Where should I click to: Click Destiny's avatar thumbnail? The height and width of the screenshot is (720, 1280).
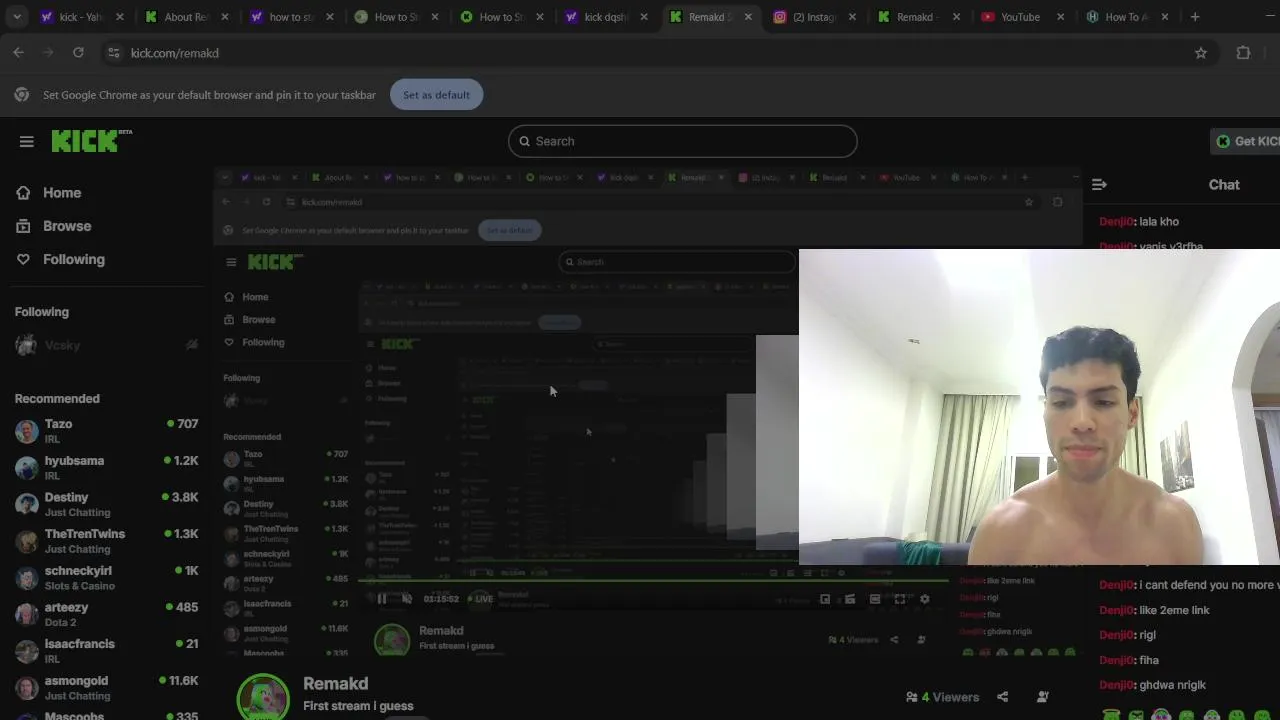click(27, 504)
